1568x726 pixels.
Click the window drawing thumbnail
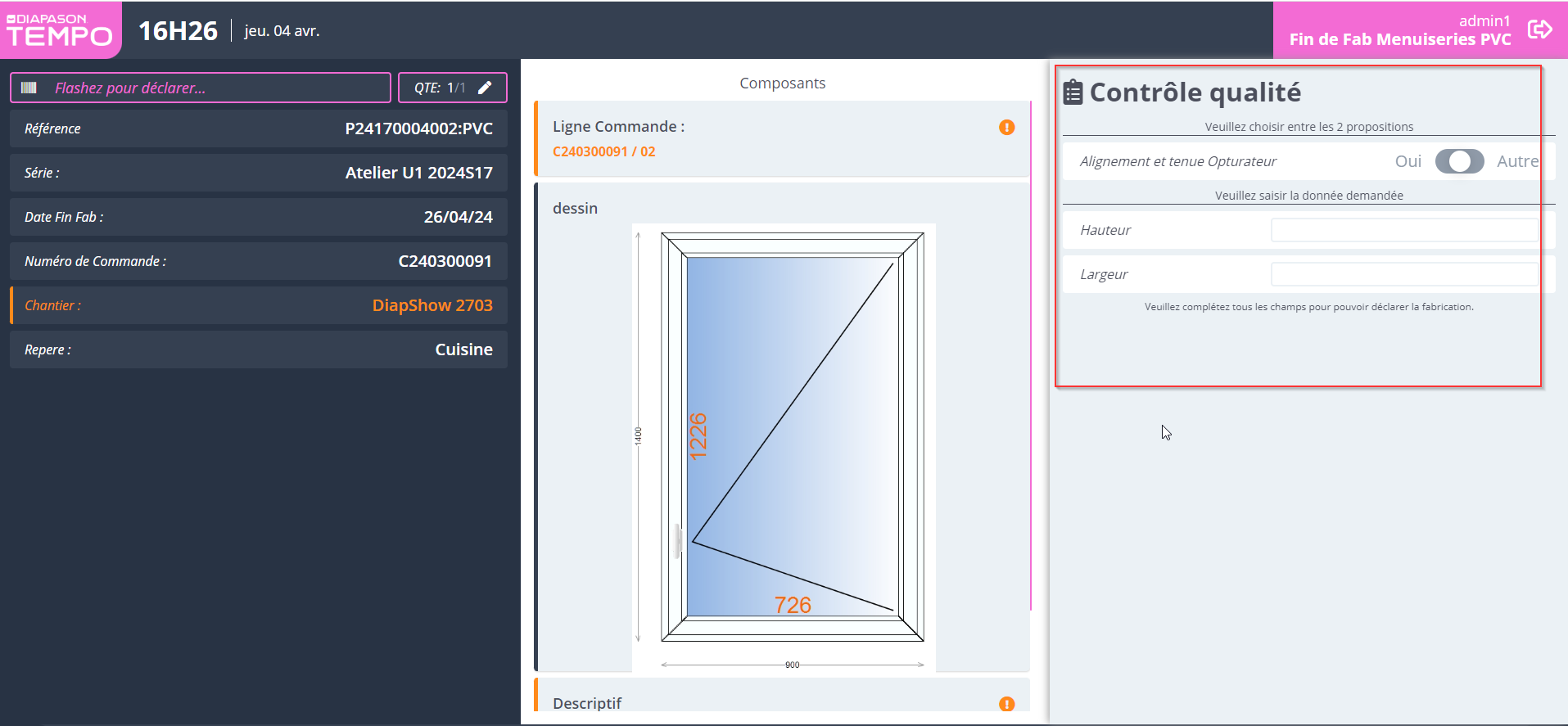[x=784, y=446]
